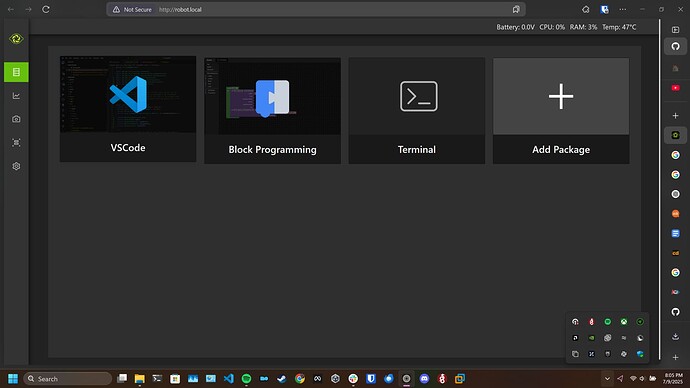Viewport: 690px width, 388px height.
Task: Click the green robot logo in sidebar
Action: (16, 39)
